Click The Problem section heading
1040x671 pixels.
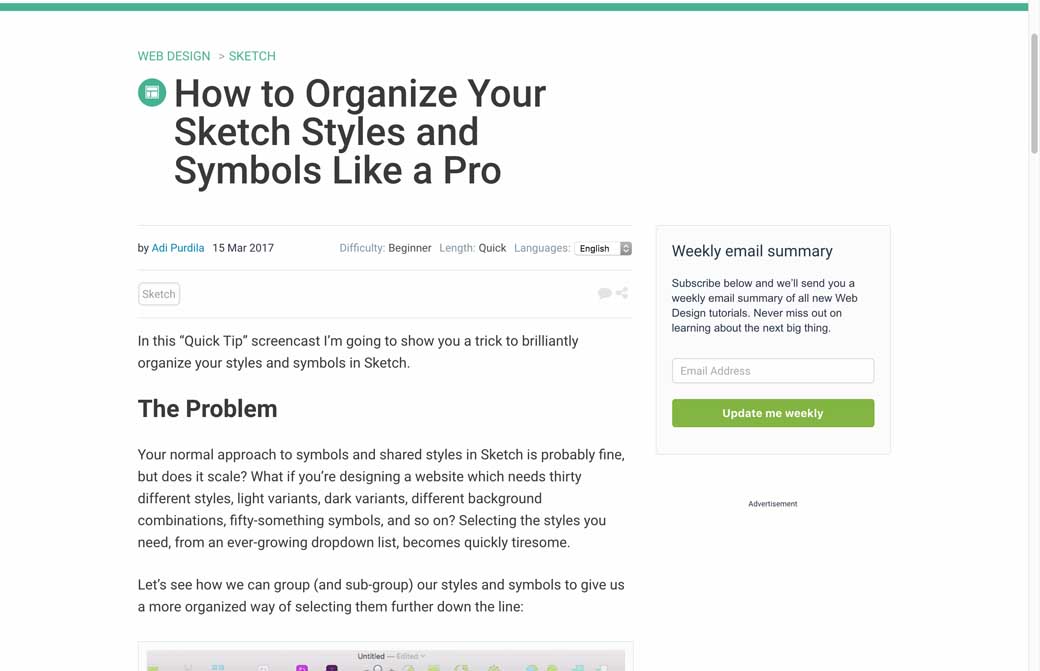pos(207,409)
